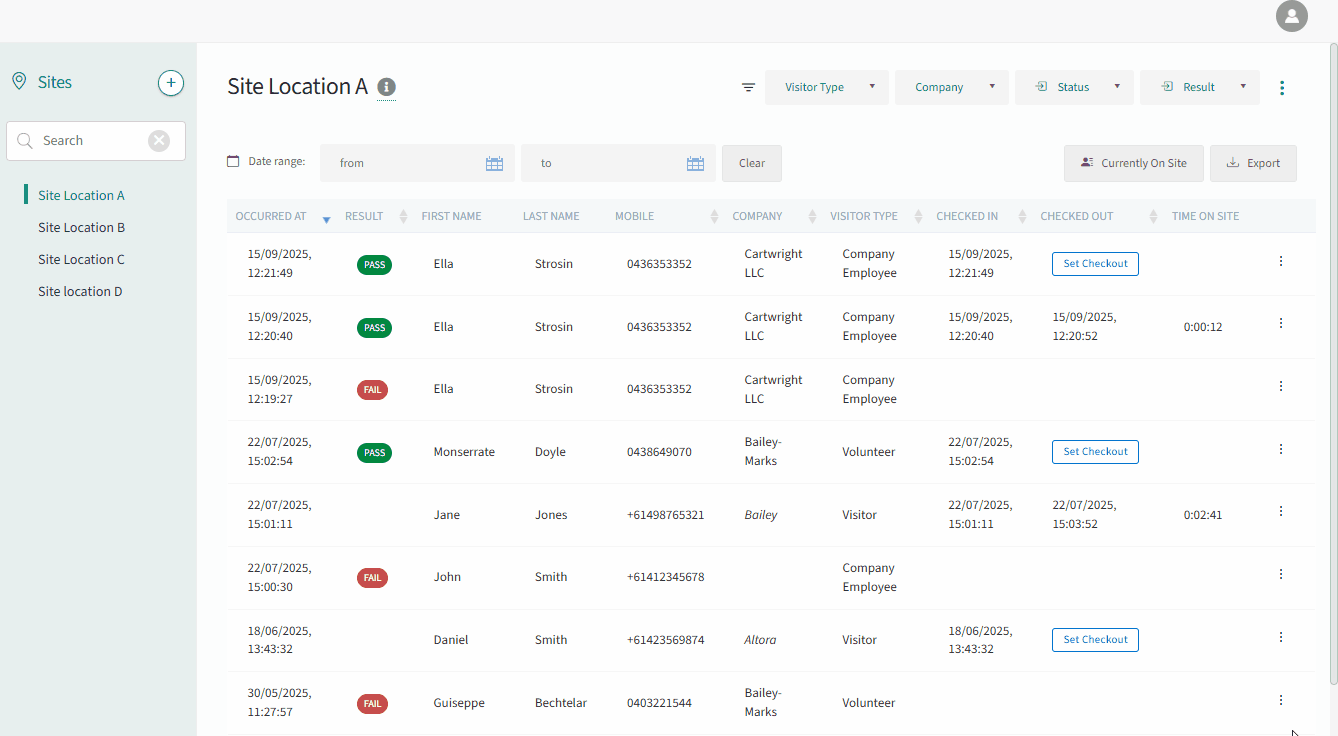This screenshot has height=736, width=1338.
Task: Sort by the Occurred At column arrow
Action: (x=326, y=219)
